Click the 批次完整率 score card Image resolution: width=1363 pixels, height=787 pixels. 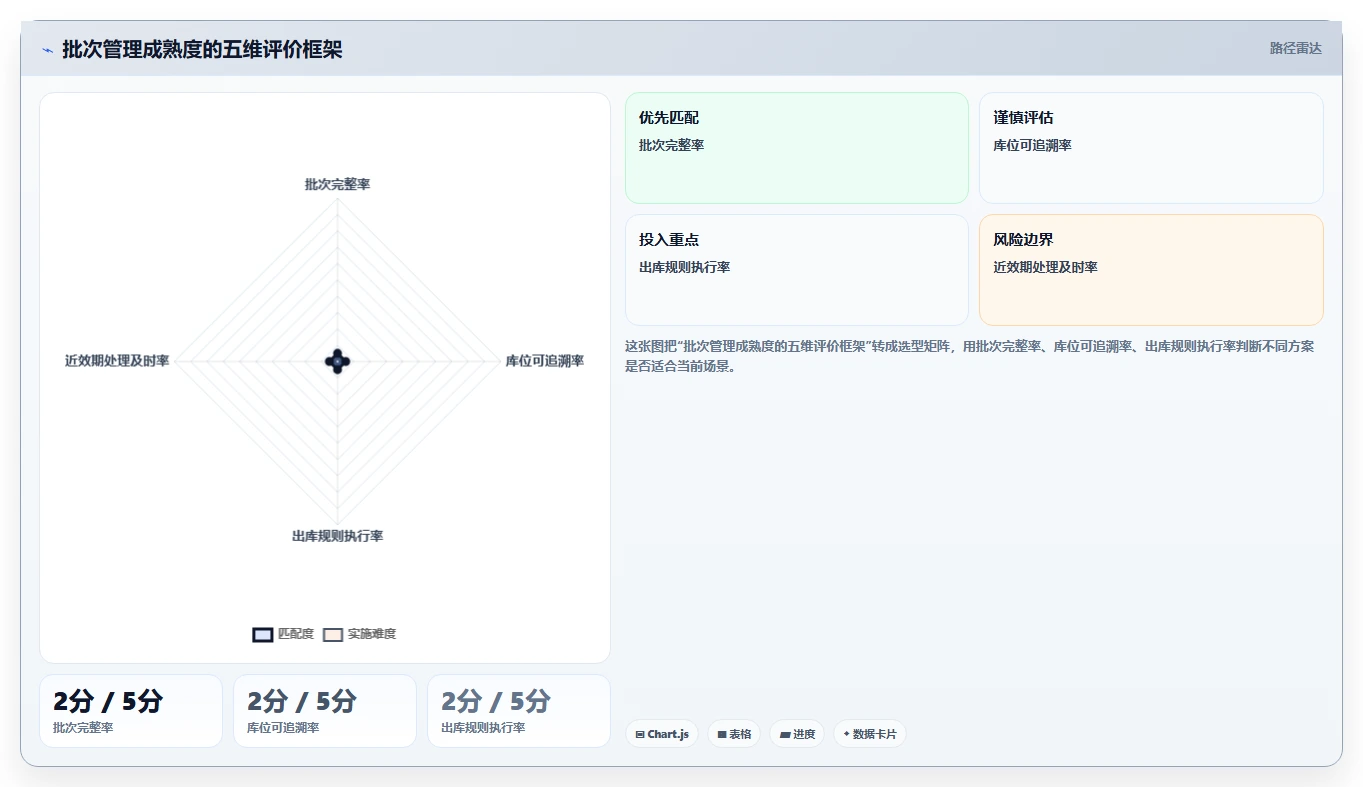click(131, 711)
